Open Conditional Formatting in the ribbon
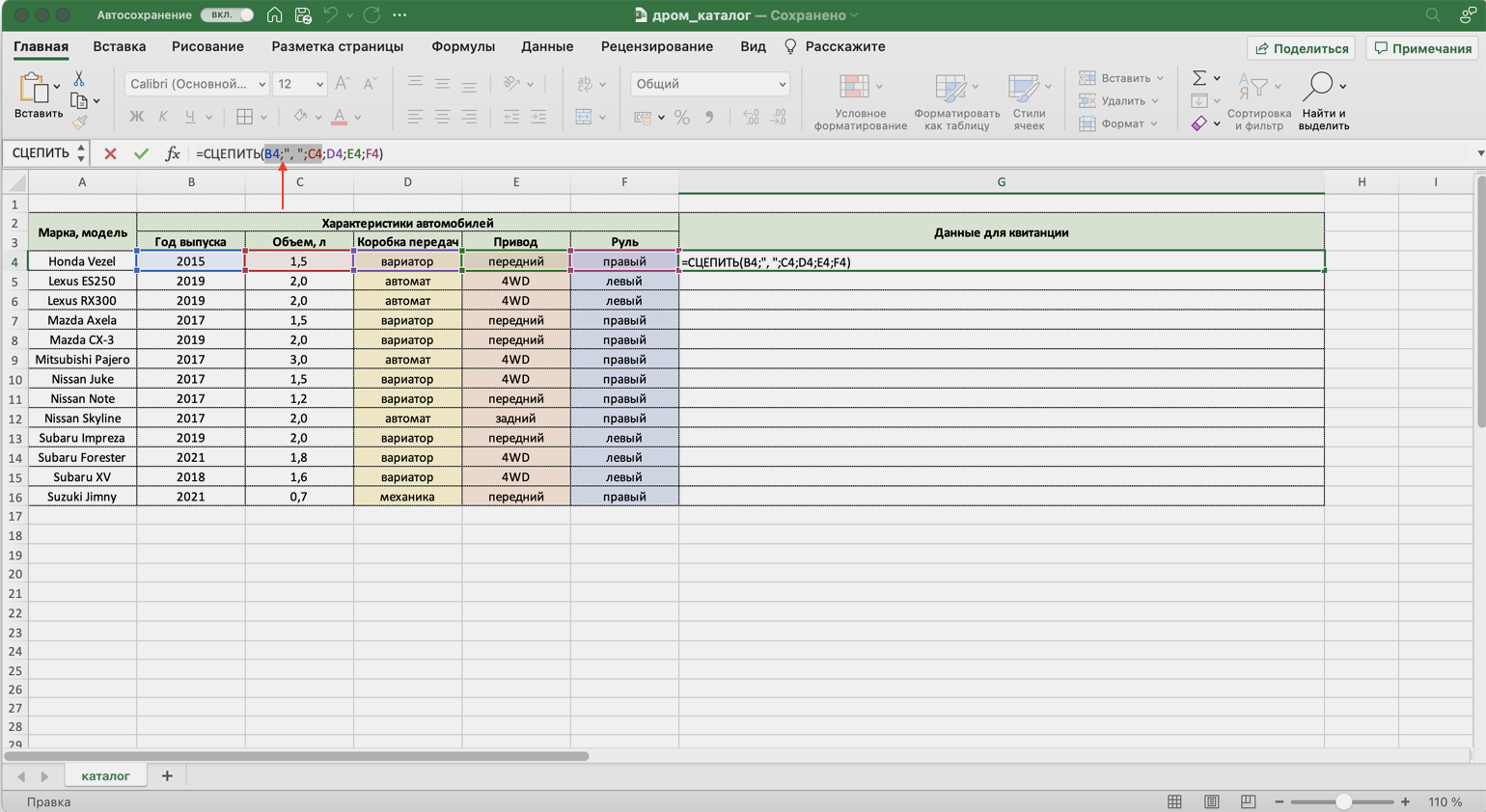1486x812 pixels. [855, 87]
